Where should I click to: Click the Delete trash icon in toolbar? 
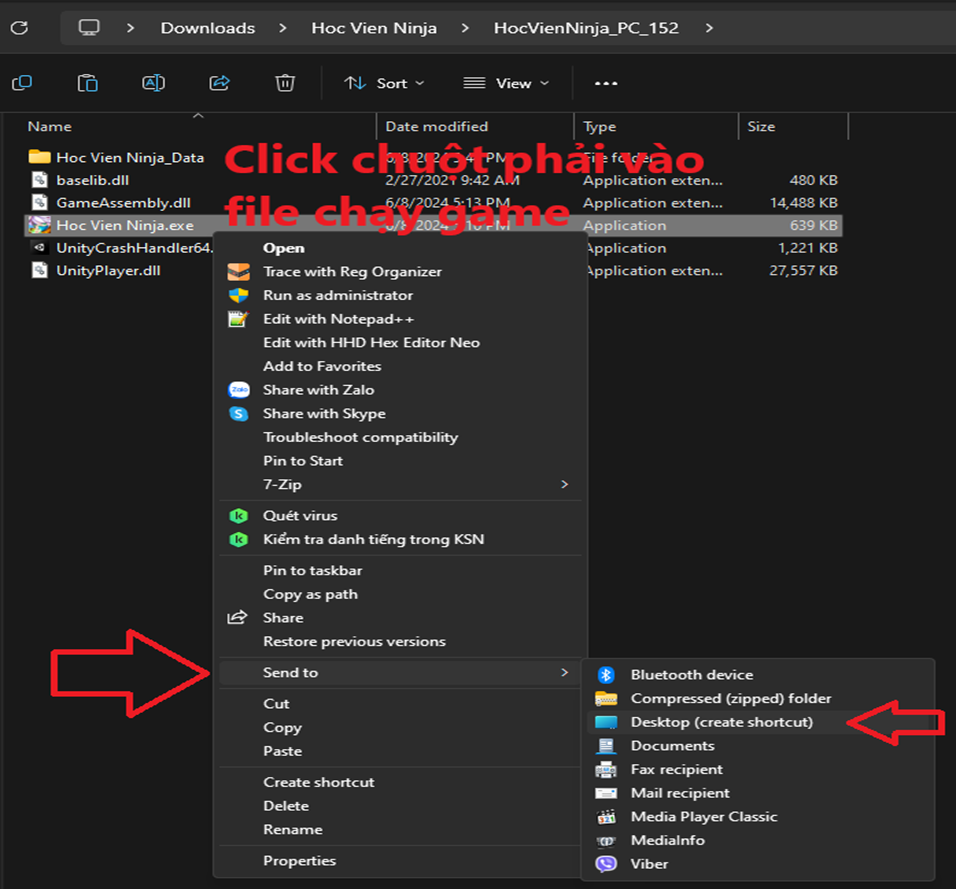pyautogui.click(x=285, y=83)
